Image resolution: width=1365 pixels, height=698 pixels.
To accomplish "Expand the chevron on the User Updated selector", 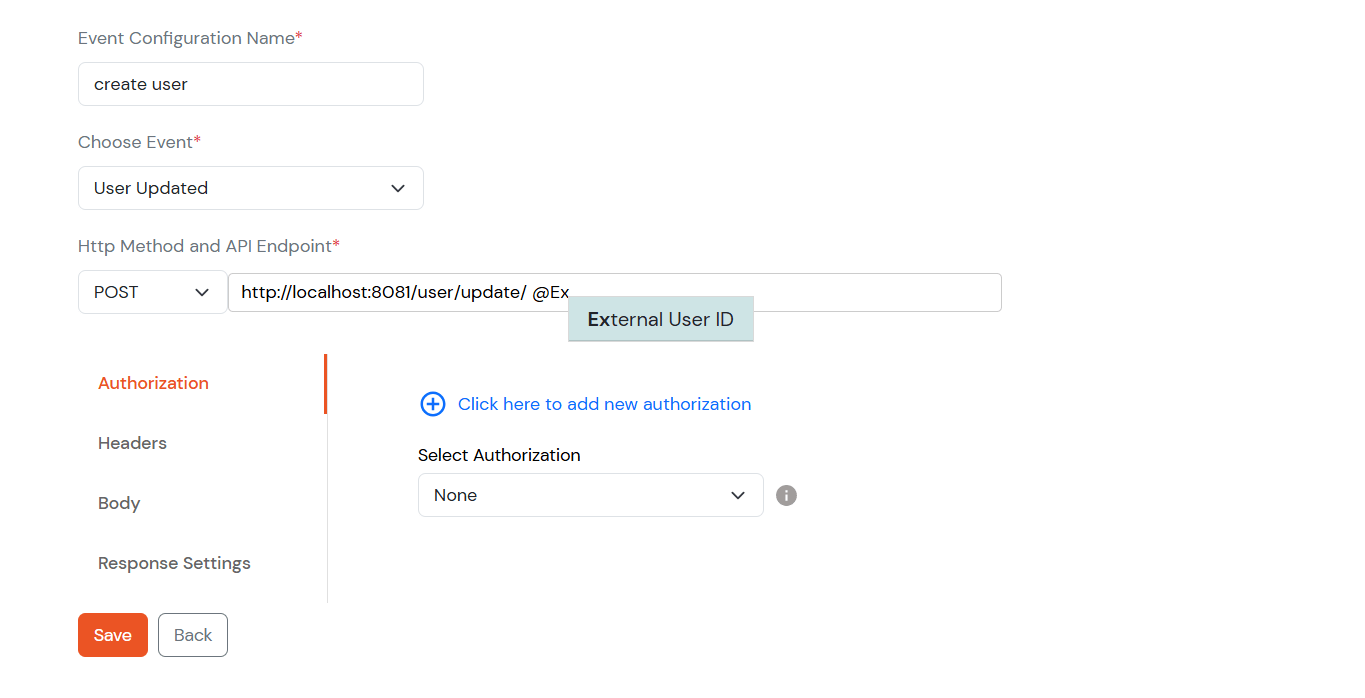I will tap(397, 188).
